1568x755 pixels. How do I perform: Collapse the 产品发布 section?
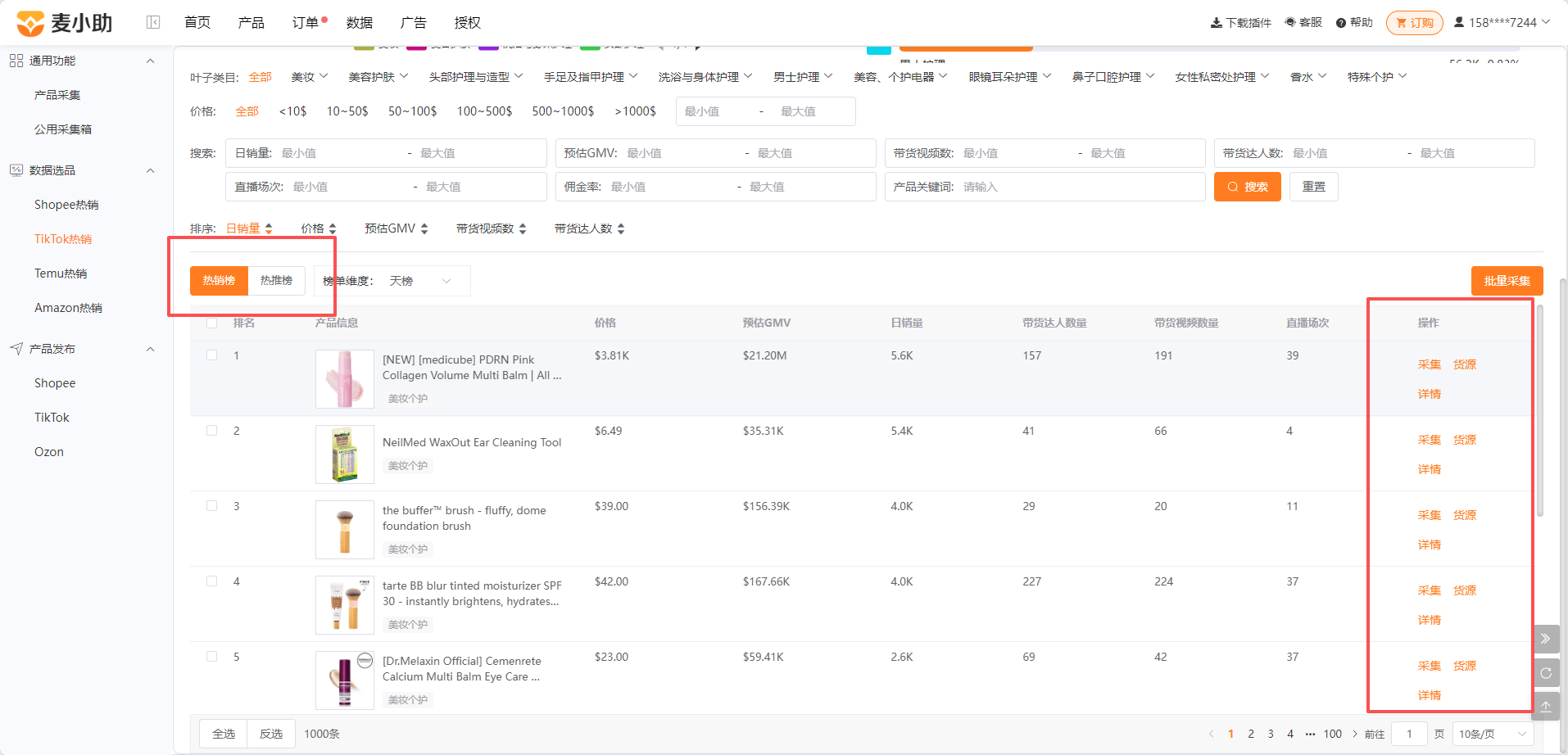pyautogui.click(x=150, y=350)
